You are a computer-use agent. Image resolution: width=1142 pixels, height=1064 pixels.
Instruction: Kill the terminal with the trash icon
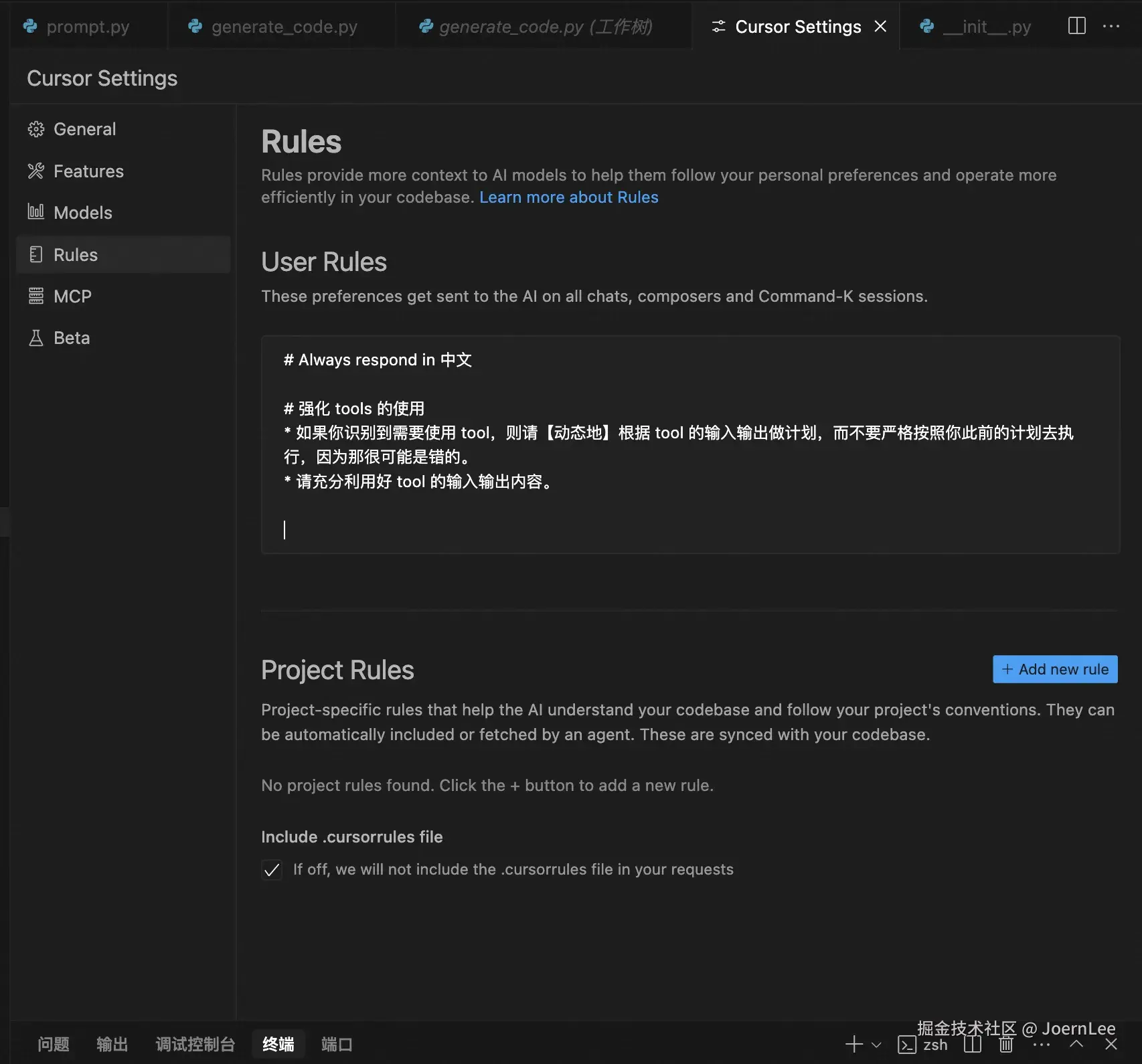(1006, 1045)
